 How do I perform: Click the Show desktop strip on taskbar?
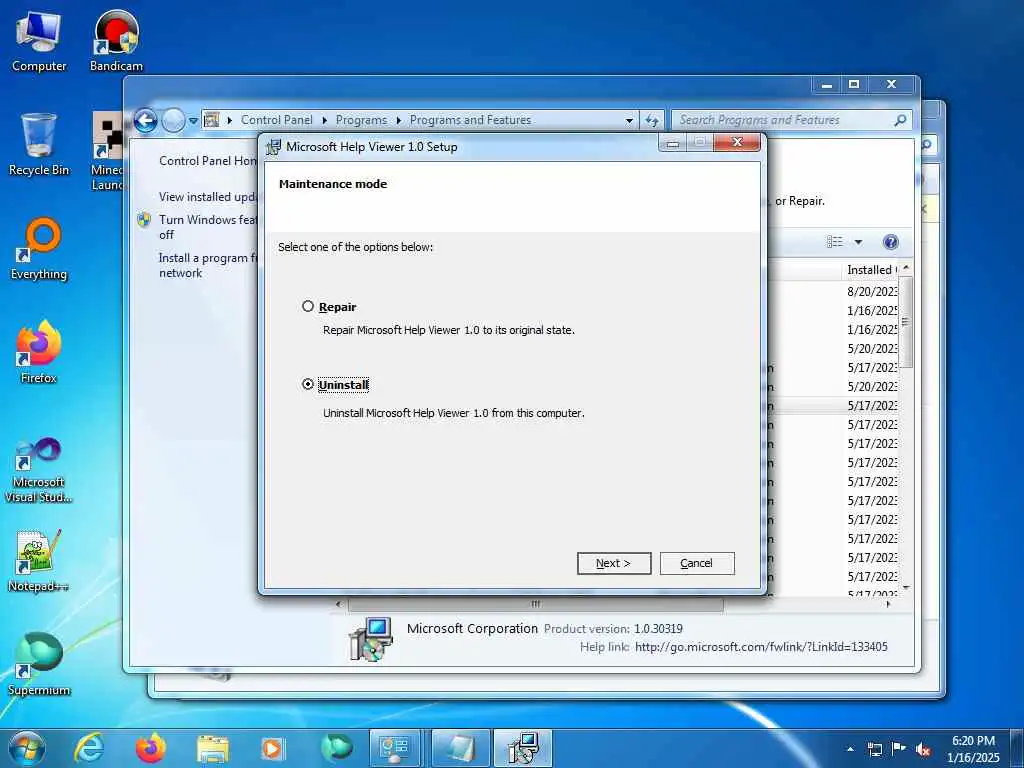click(x=1017, y=749)
